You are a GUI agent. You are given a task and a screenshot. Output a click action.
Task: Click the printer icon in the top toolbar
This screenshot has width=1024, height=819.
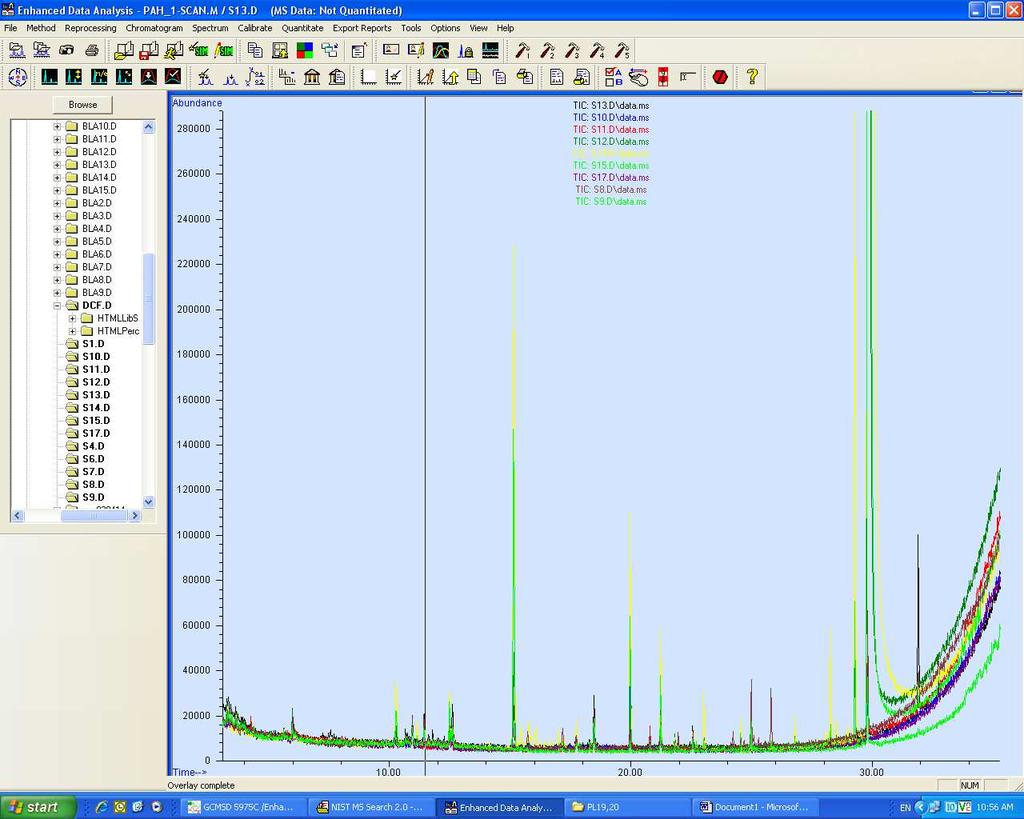click(x=91, y=50)
